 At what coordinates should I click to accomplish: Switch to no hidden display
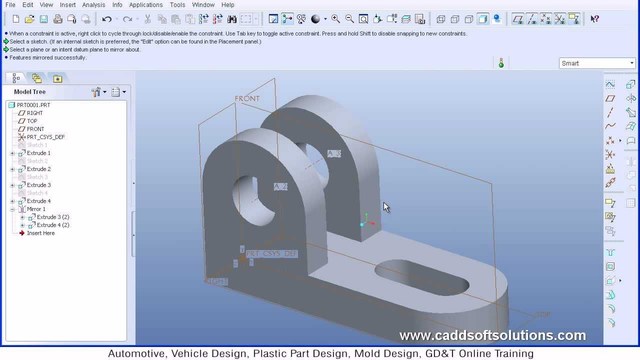(x=469, y=19)
